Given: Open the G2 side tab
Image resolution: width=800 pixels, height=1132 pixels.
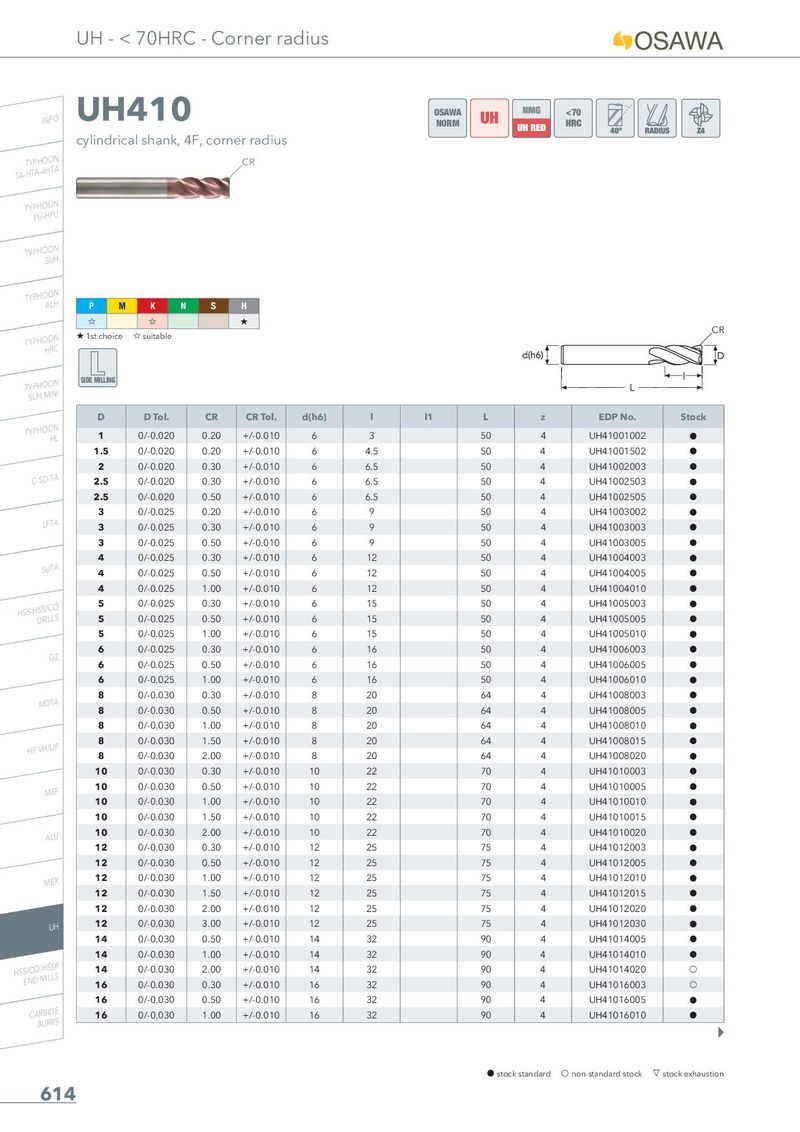Looking at the screenshot, I should point(32,661).
